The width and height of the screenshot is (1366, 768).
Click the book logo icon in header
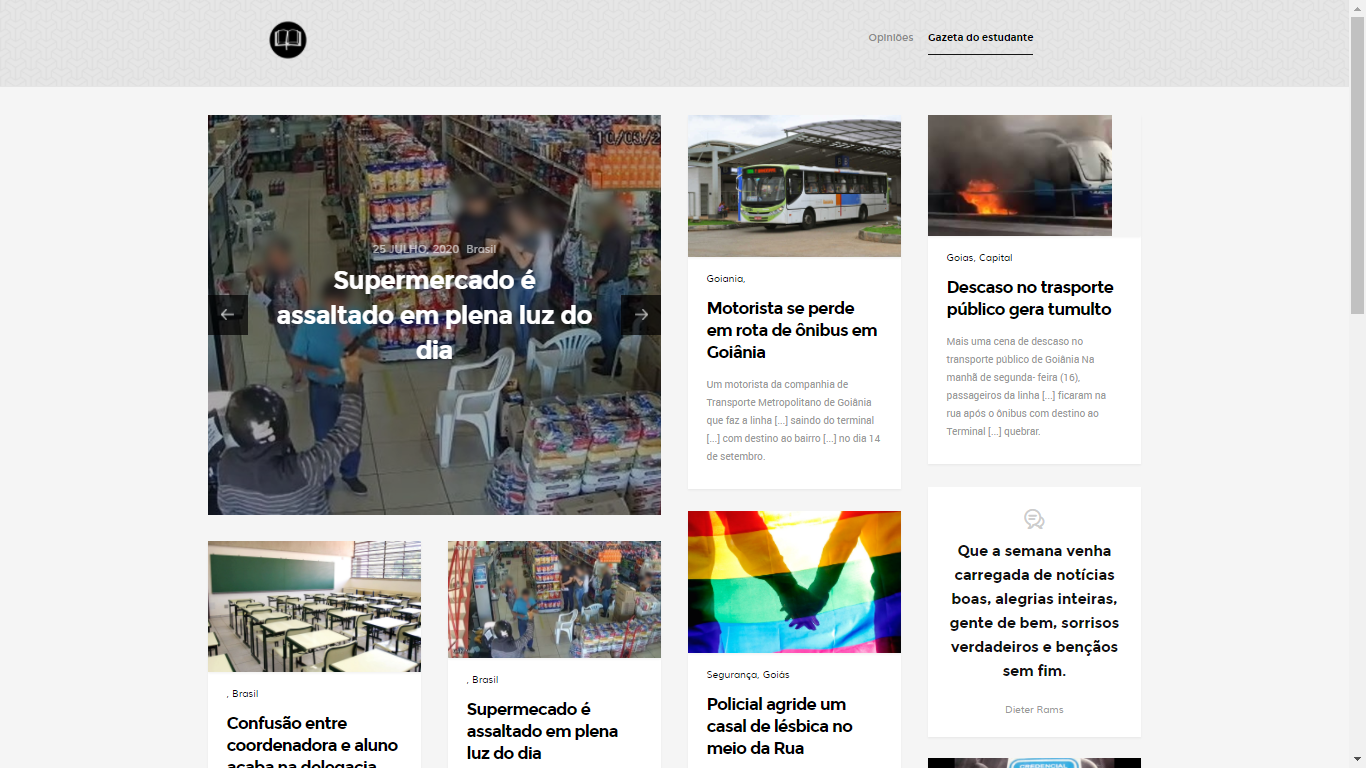click(x=288, y=40)
